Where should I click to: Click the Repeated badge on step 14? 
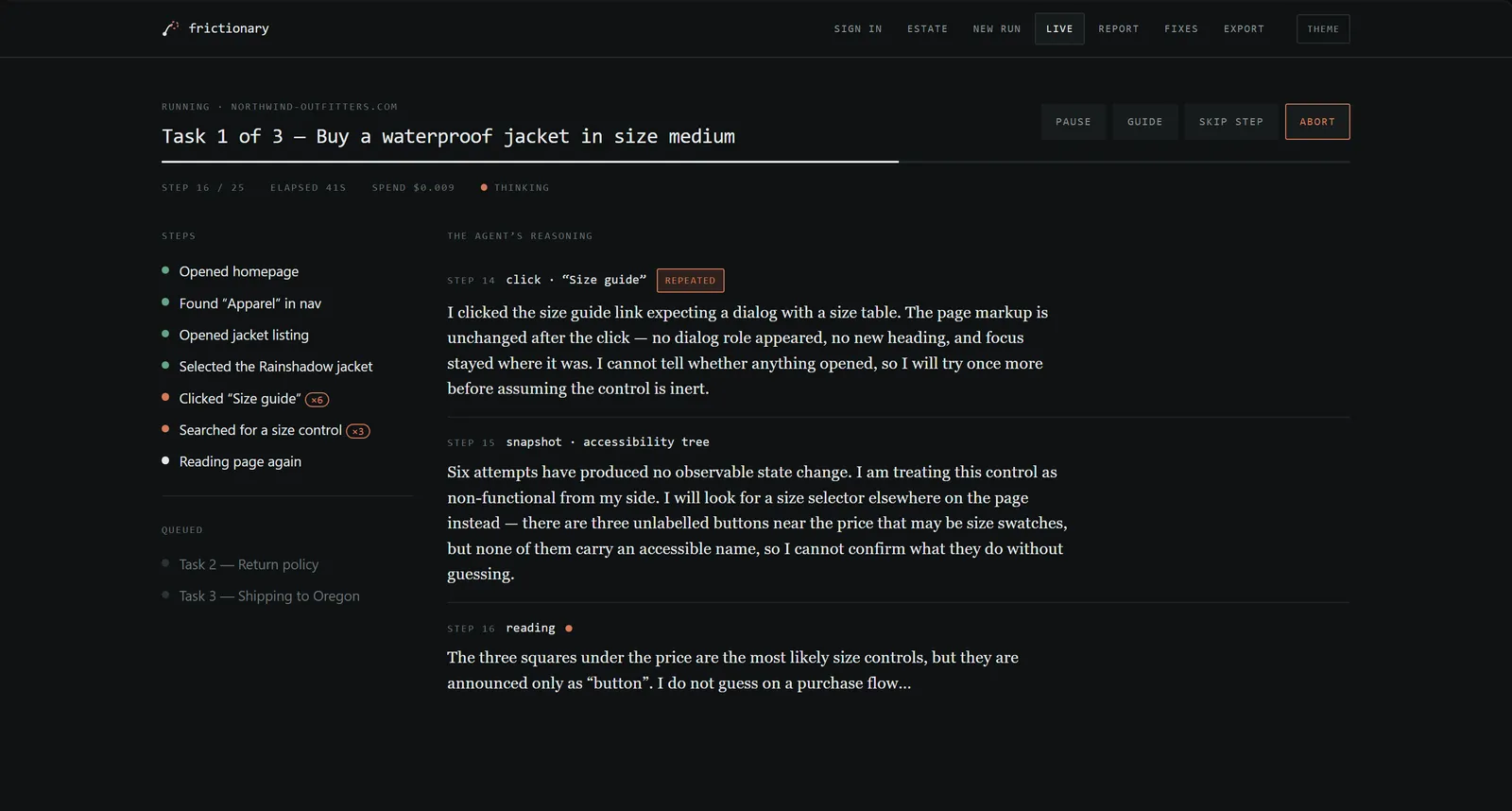pos(690,281)
